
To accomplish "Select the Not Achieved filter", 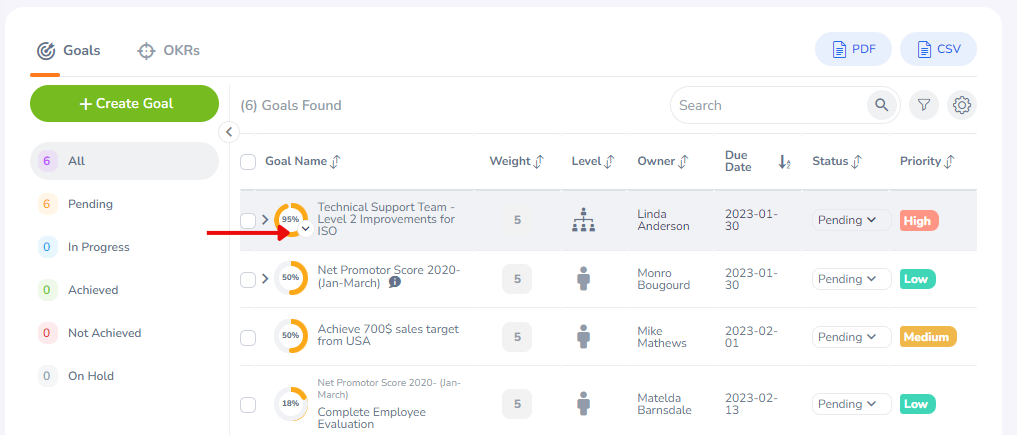I will pos(125,333).
